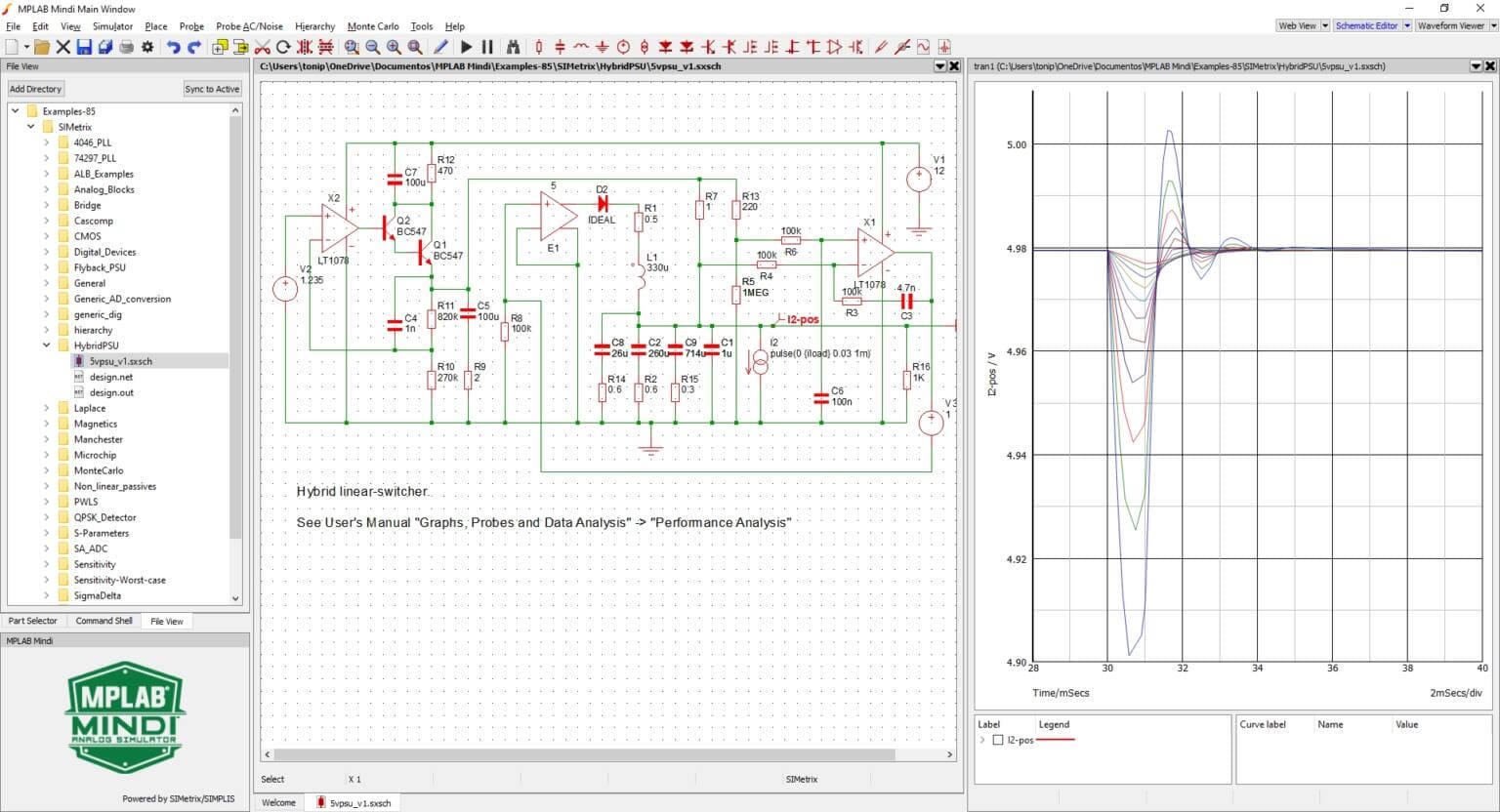Open the Monte Carlo menu
Screen dimensions: 1500x812
tap(372, 26)
